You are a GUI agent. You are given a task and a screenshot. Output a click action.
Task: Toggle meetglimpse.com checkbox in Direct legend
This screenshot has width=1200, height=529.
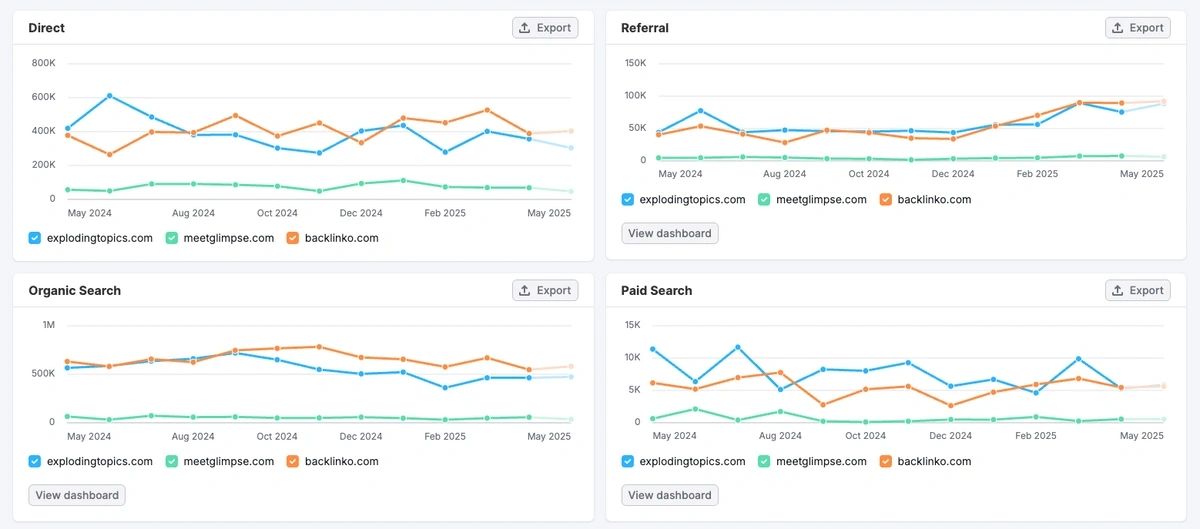[172, 238]
